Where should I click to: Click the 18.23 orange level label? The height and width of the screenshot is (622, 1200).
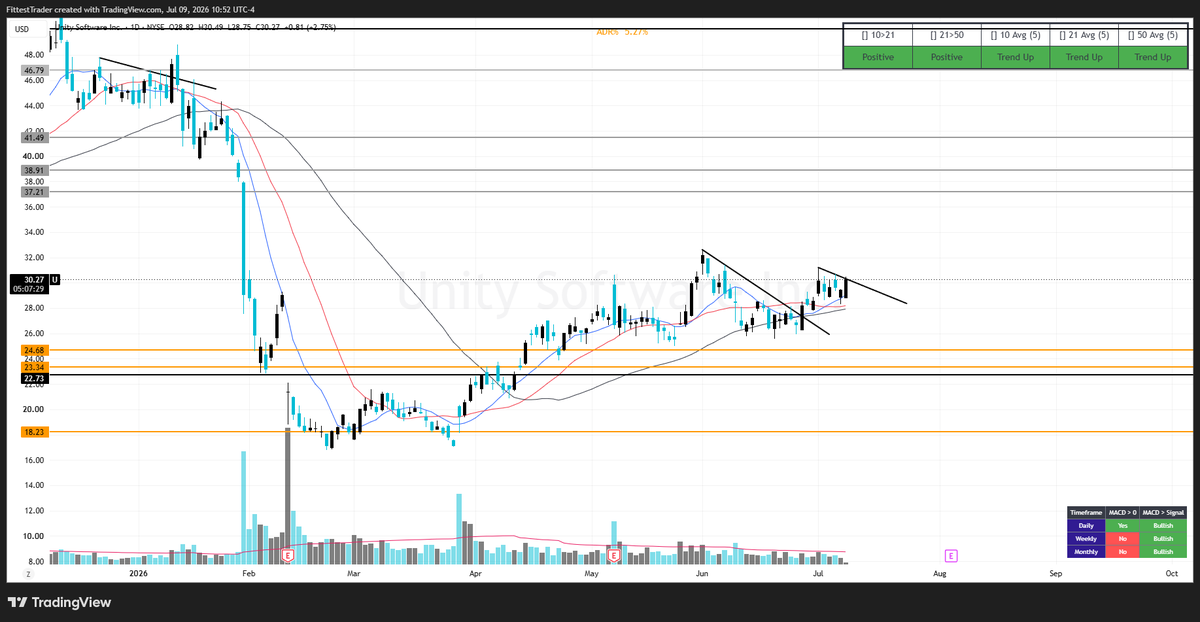tap(35, 432)
